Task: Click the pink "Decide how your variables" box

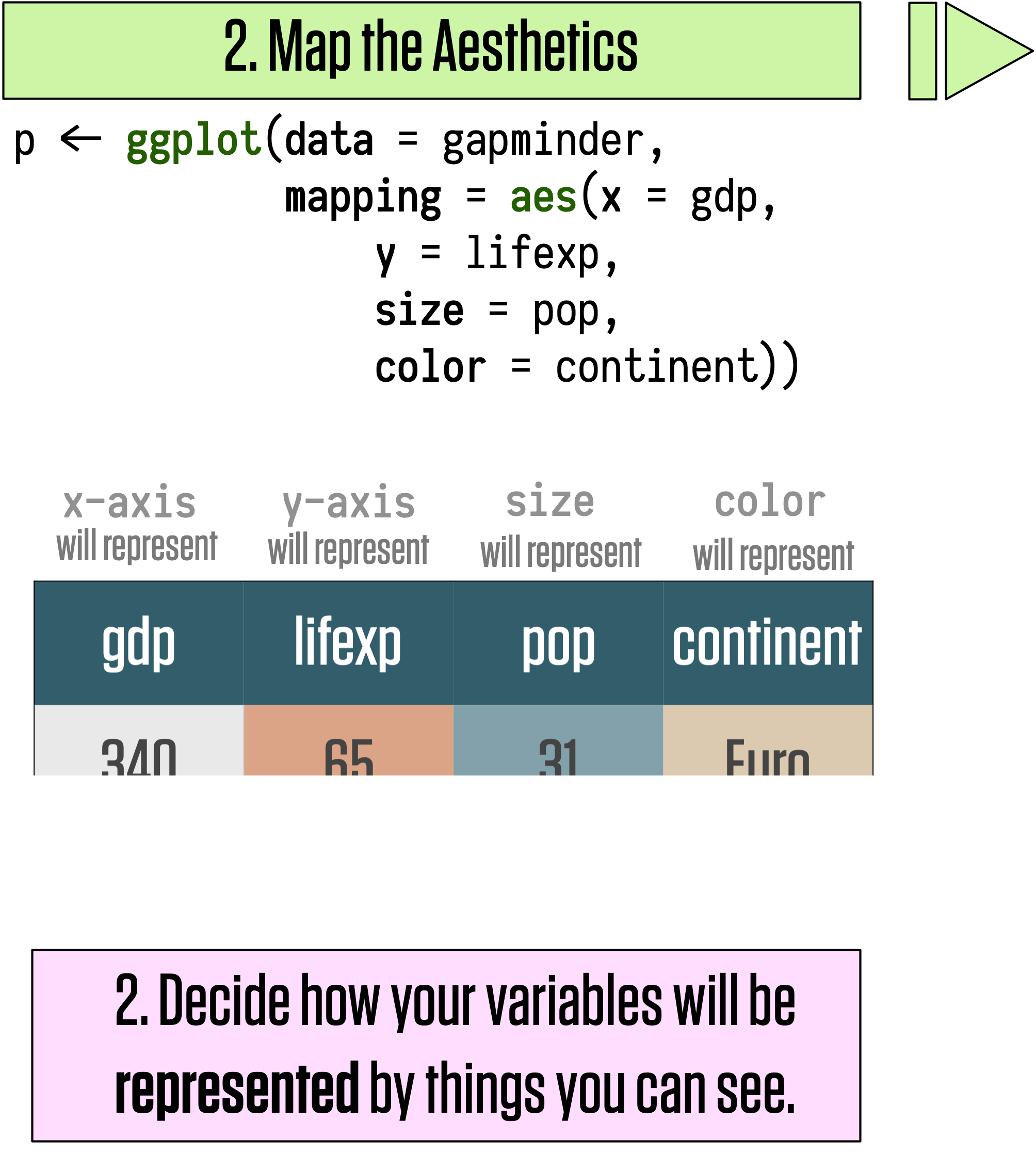Action: point(446,1046)
